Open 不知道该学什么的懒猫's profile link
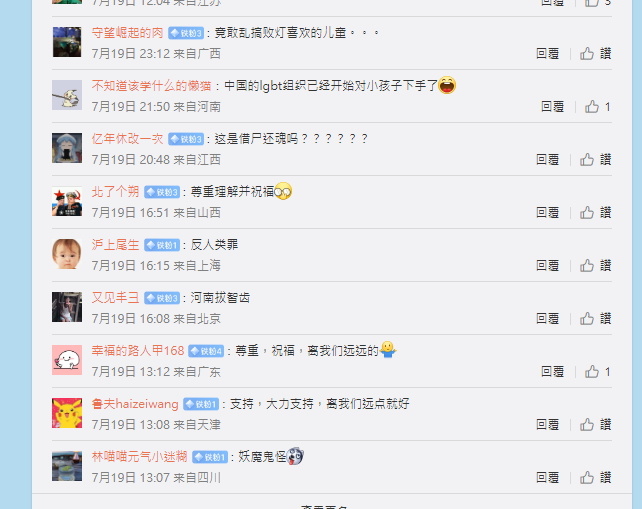The image size is (642, 509). pyautogui.click(x=151, y=86)
